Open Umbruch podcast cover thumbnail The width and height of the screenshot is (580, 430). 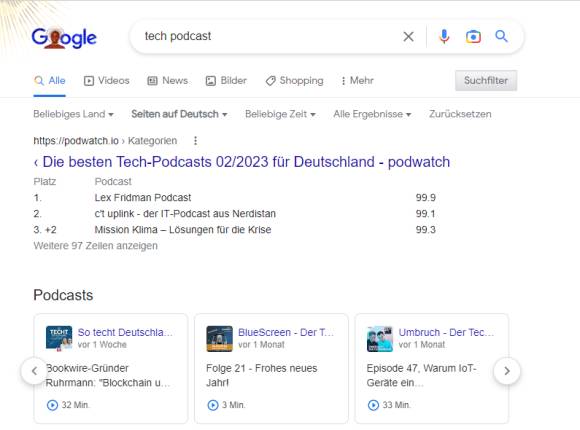(x=380, y=338)
